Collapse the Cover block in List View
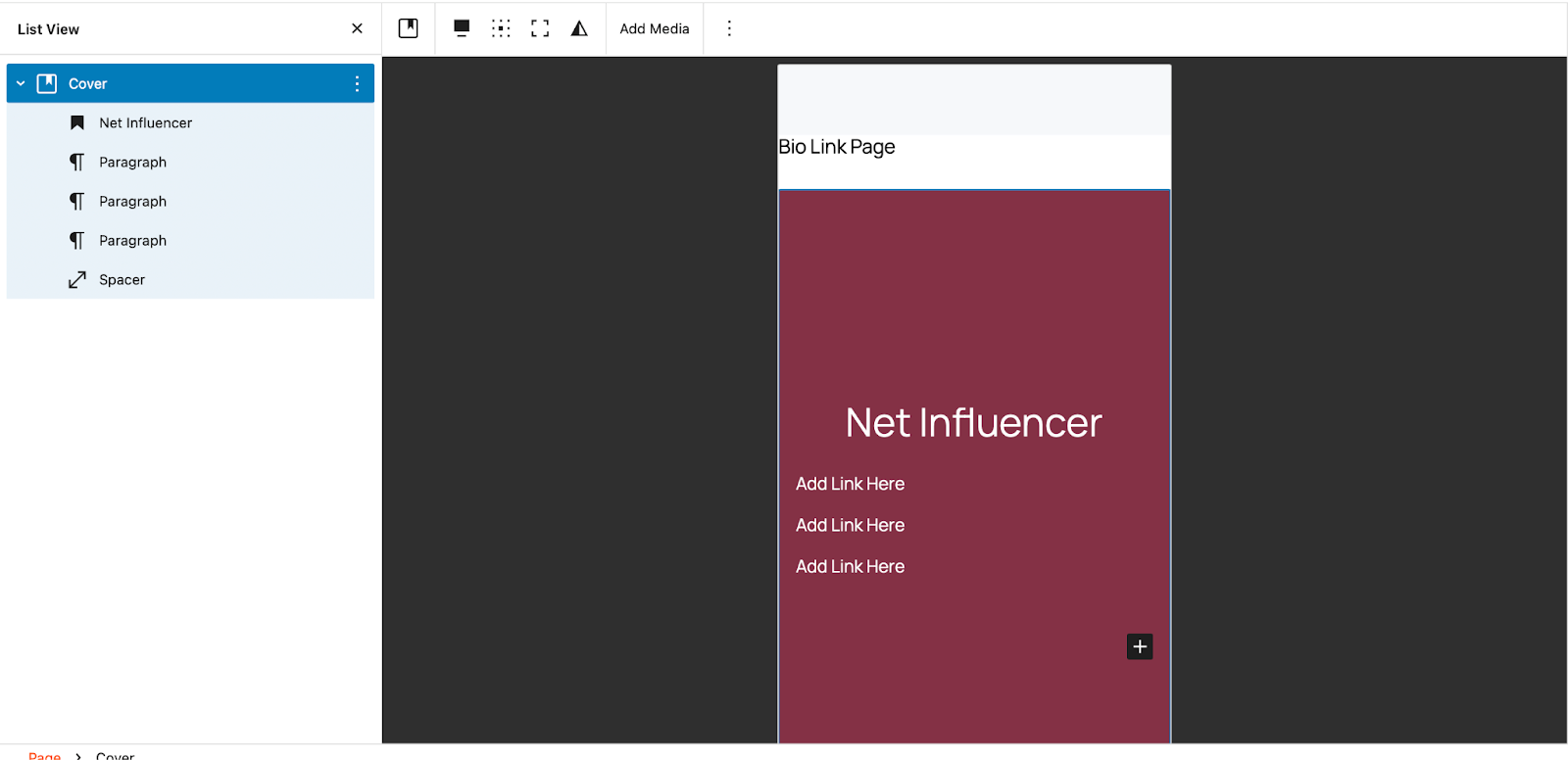The width and height of the screenshot is (1568, 760). tap(21, 84)
